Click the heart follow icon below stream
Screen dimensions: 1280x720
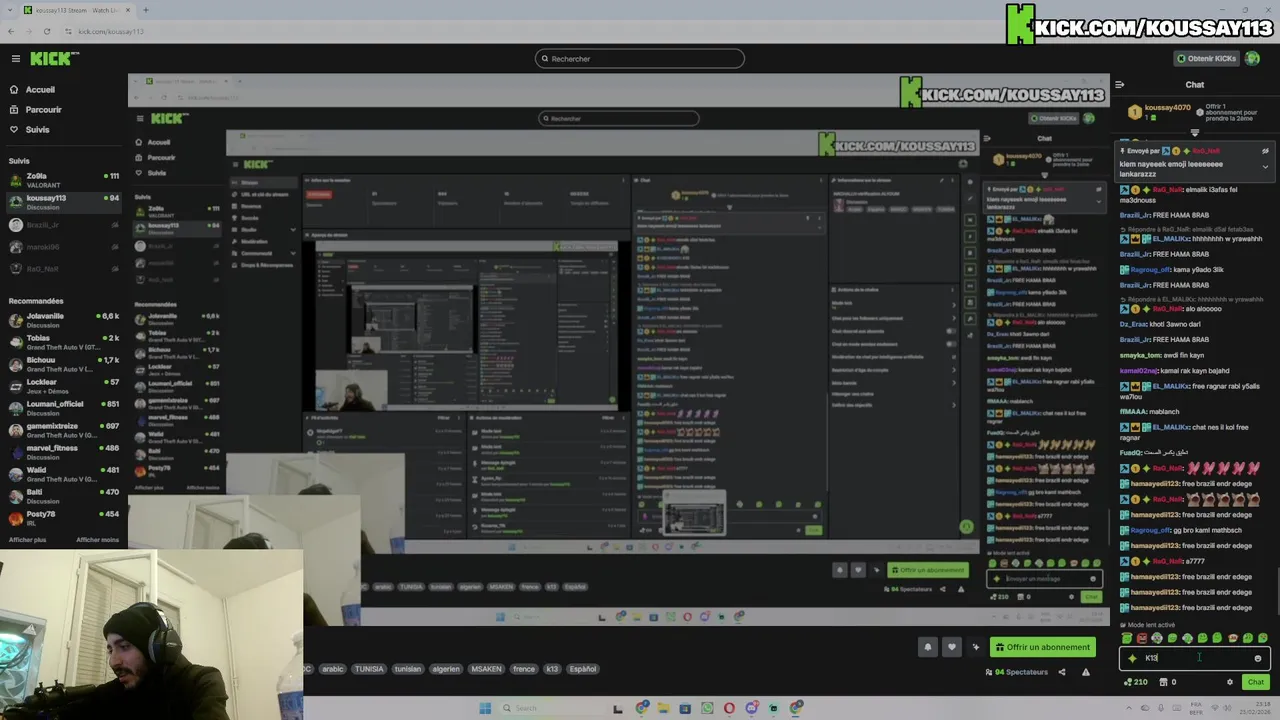pos(952,647)
